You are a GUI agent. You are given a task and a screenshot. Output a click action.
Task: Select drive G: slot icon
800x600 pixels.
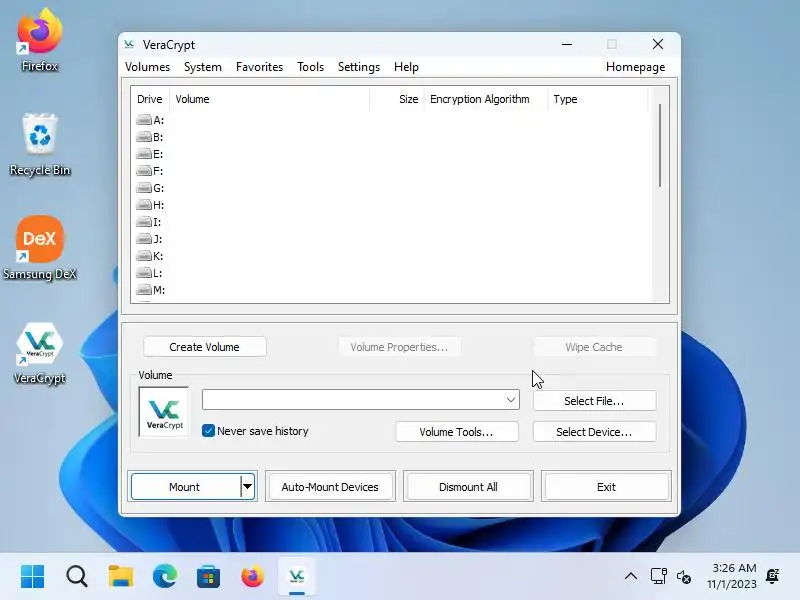[144, 188]
